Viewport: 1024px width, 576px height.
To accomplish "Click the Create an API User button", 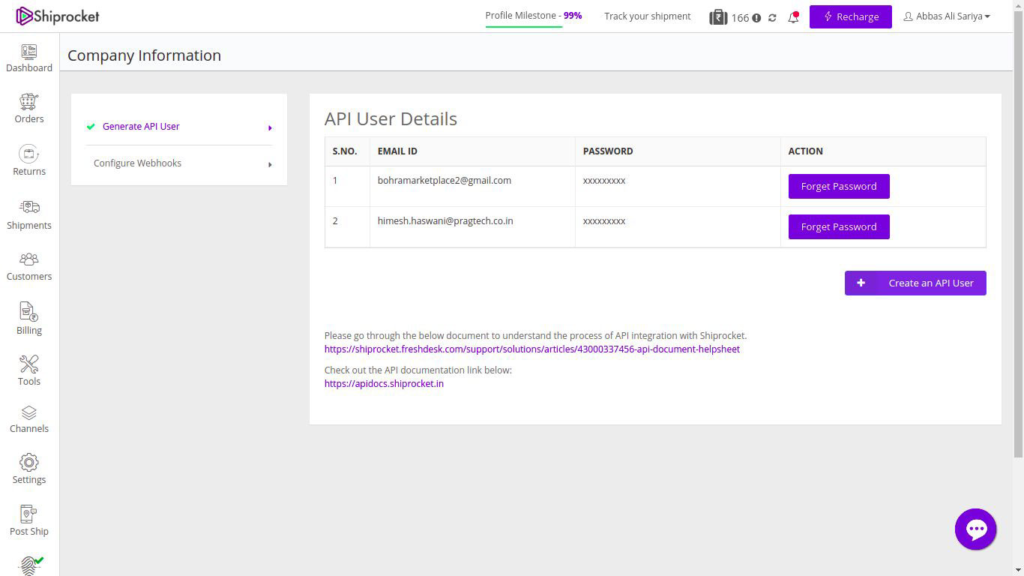I will (914, 283).
